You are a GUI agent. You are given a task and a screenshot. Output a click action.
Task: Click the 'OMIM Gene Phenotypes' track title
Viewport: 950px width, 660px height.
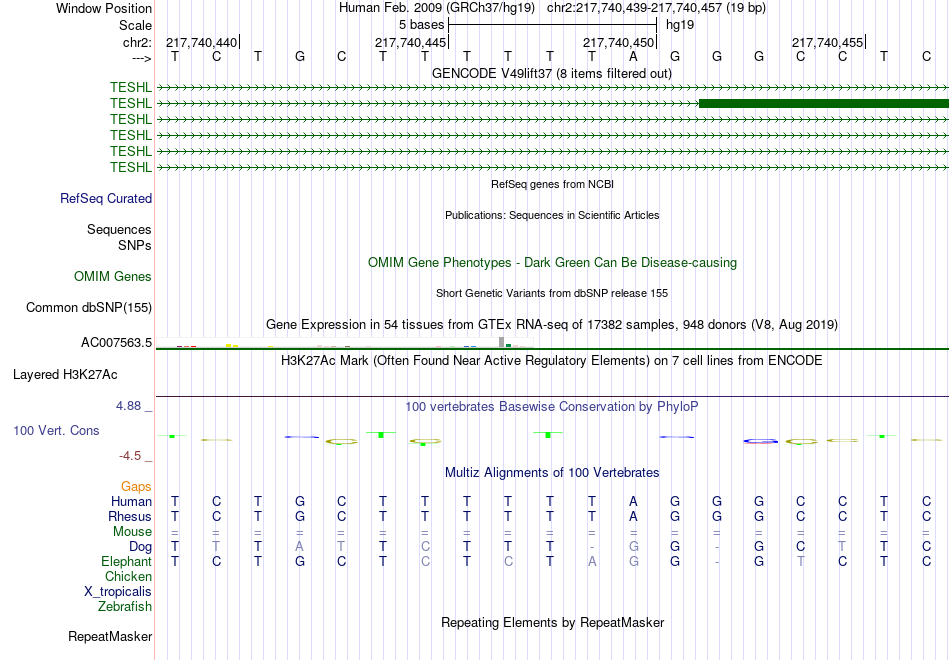(552, 262)
